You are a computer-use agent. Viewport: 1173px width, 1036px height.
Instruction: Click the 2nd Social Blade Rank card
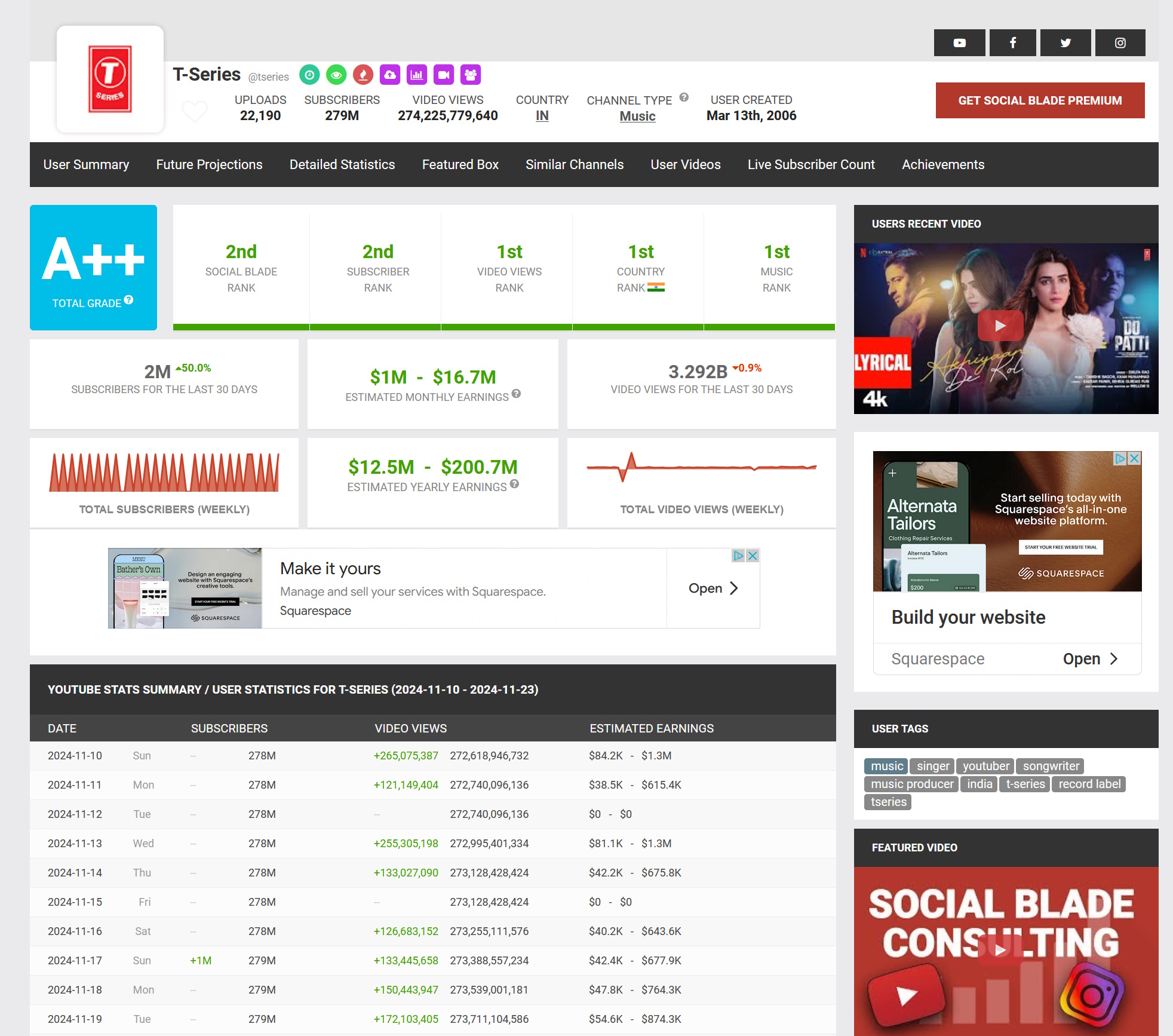241,268
